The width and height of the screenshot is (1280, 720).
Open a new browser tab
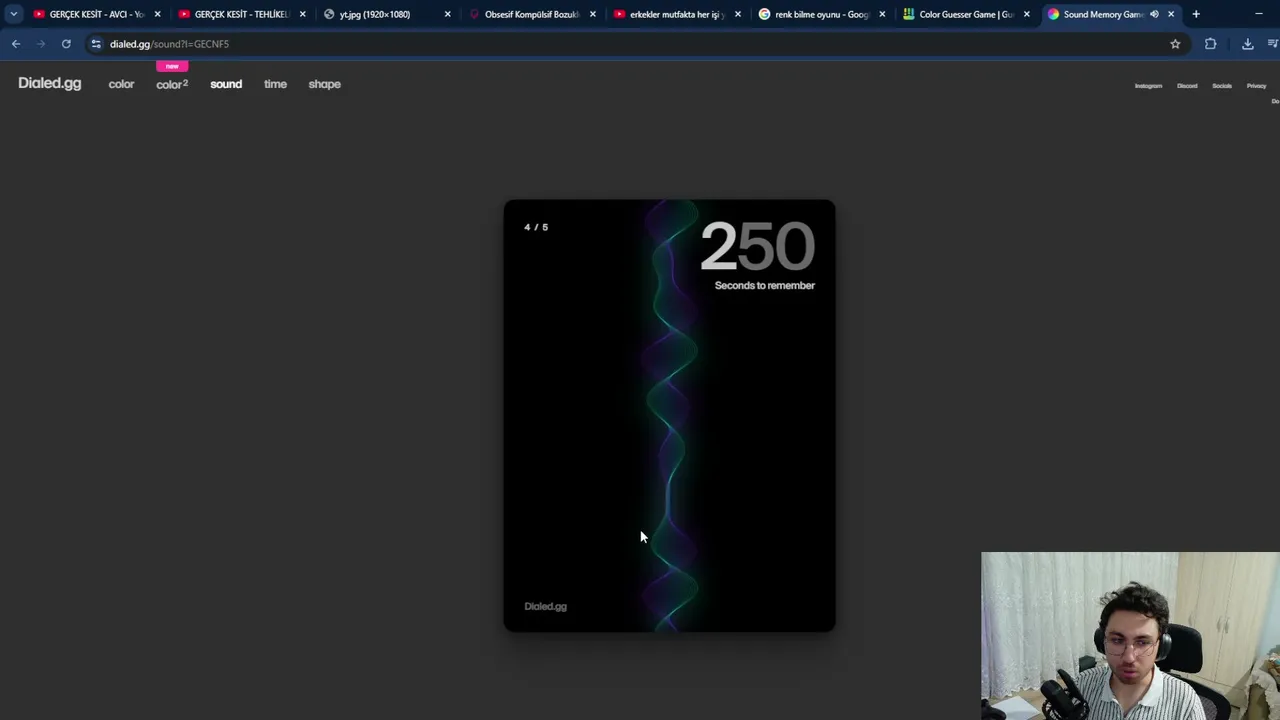1196,14
